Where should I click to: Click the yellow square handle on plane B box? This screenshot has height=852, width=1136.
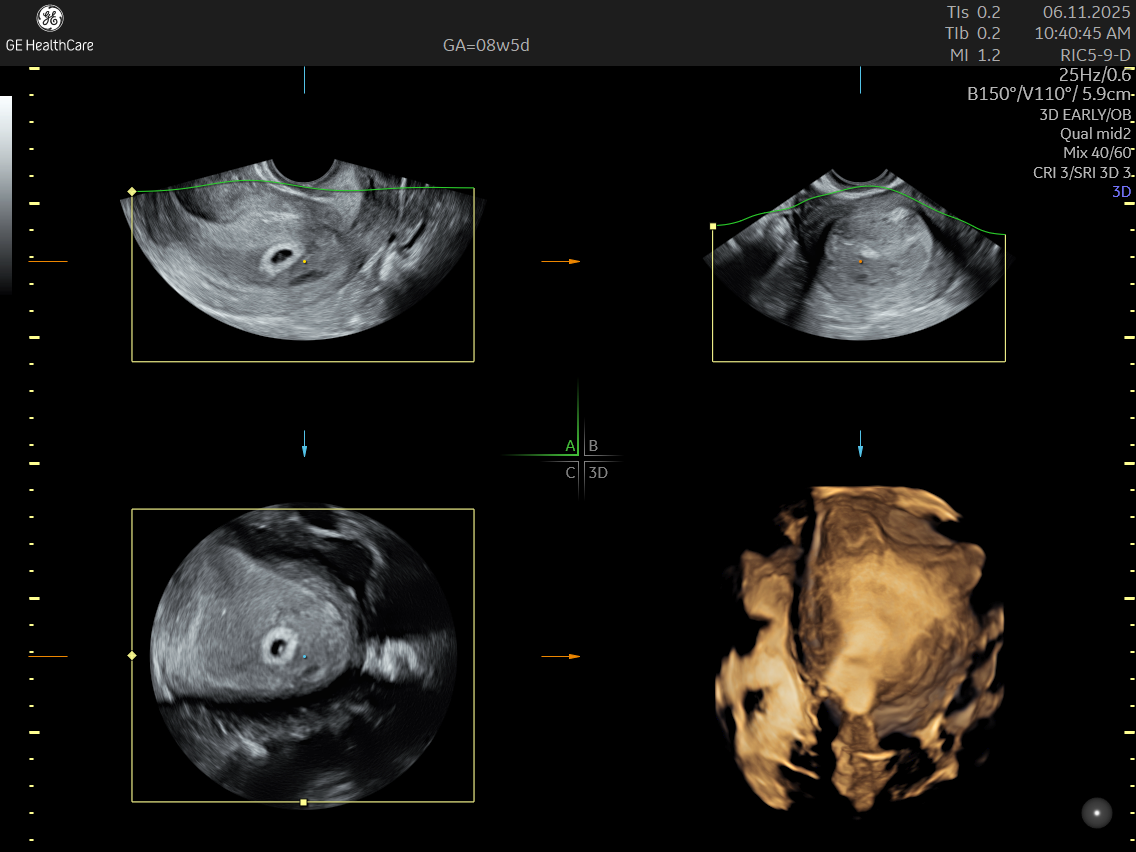tap(713, 227)
